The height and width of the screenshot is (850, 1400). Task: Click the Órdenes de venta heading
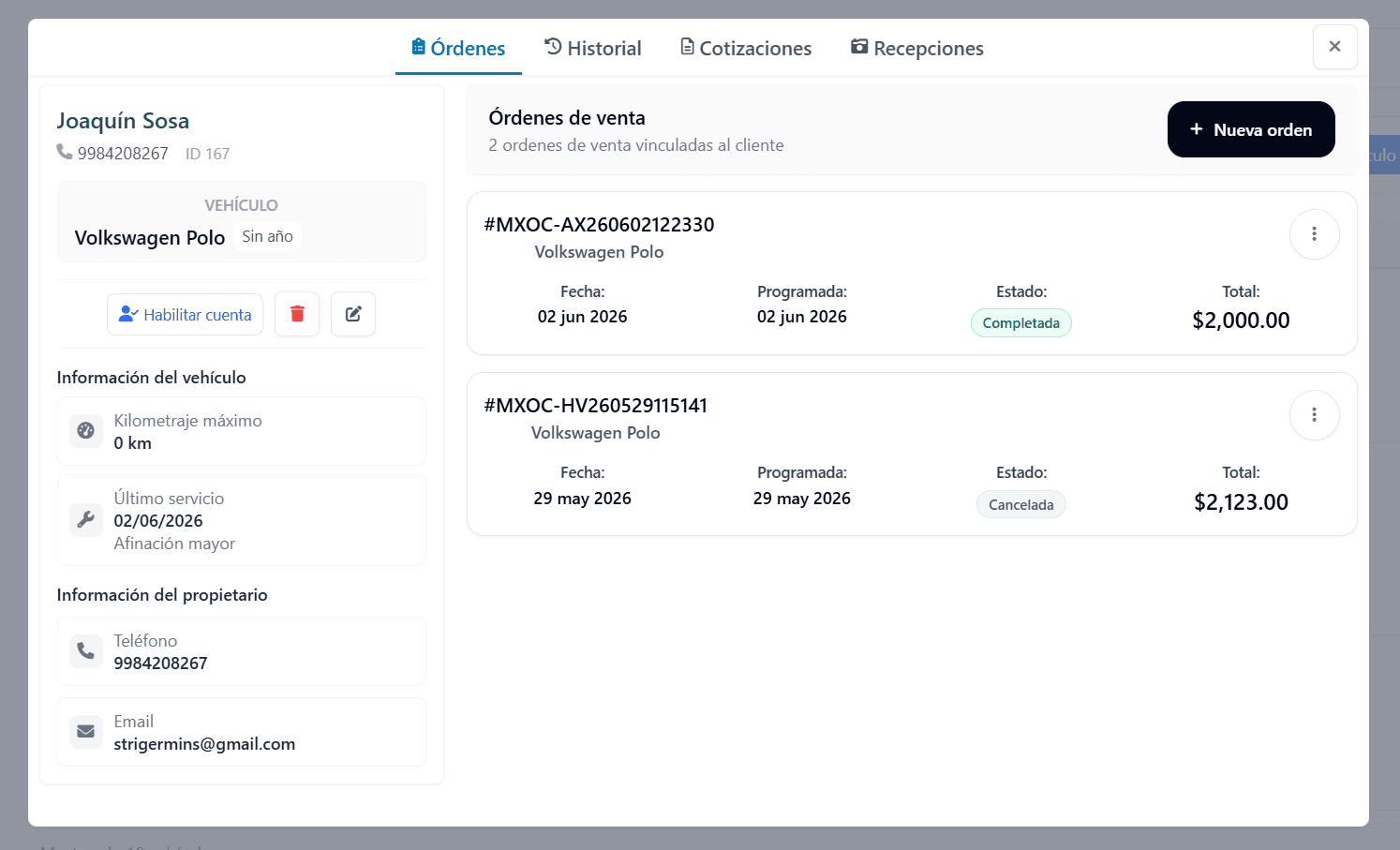point(567,118)
